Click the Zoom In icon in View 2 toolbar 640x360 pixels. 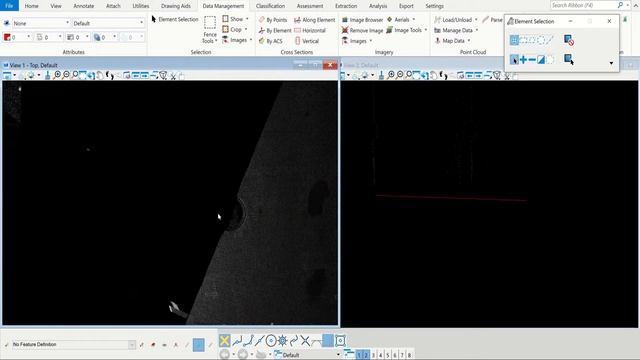391,75
